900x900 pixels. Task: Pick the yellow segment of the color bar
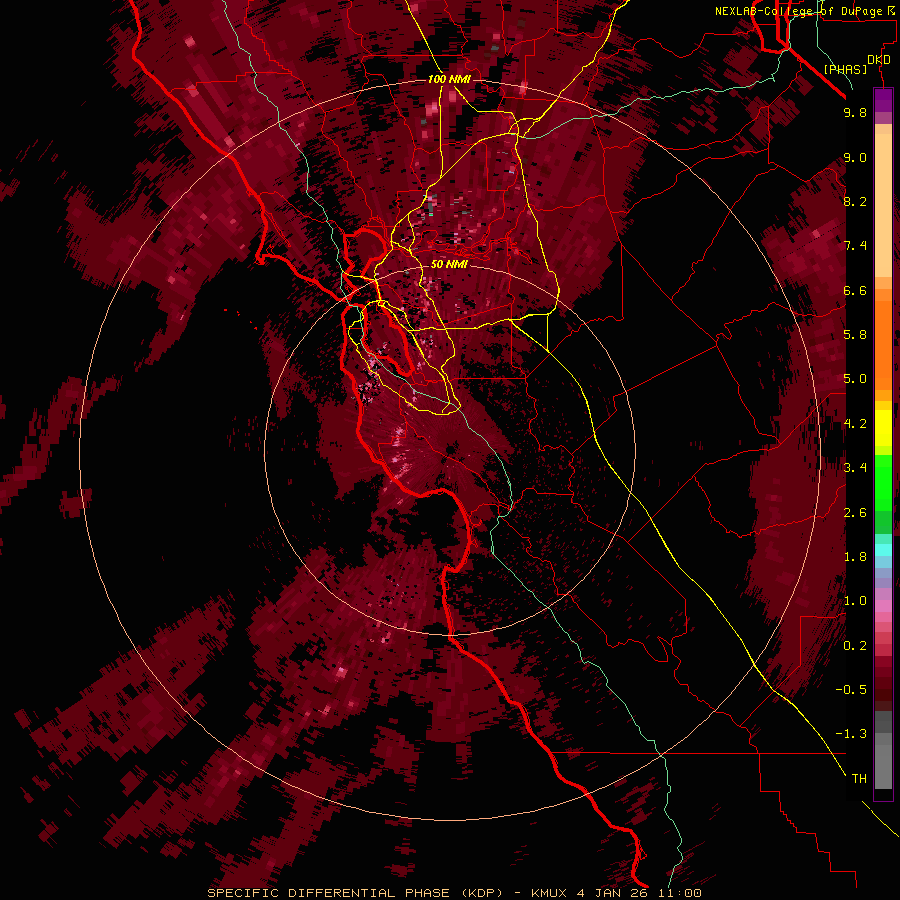[x=883, y=428]
